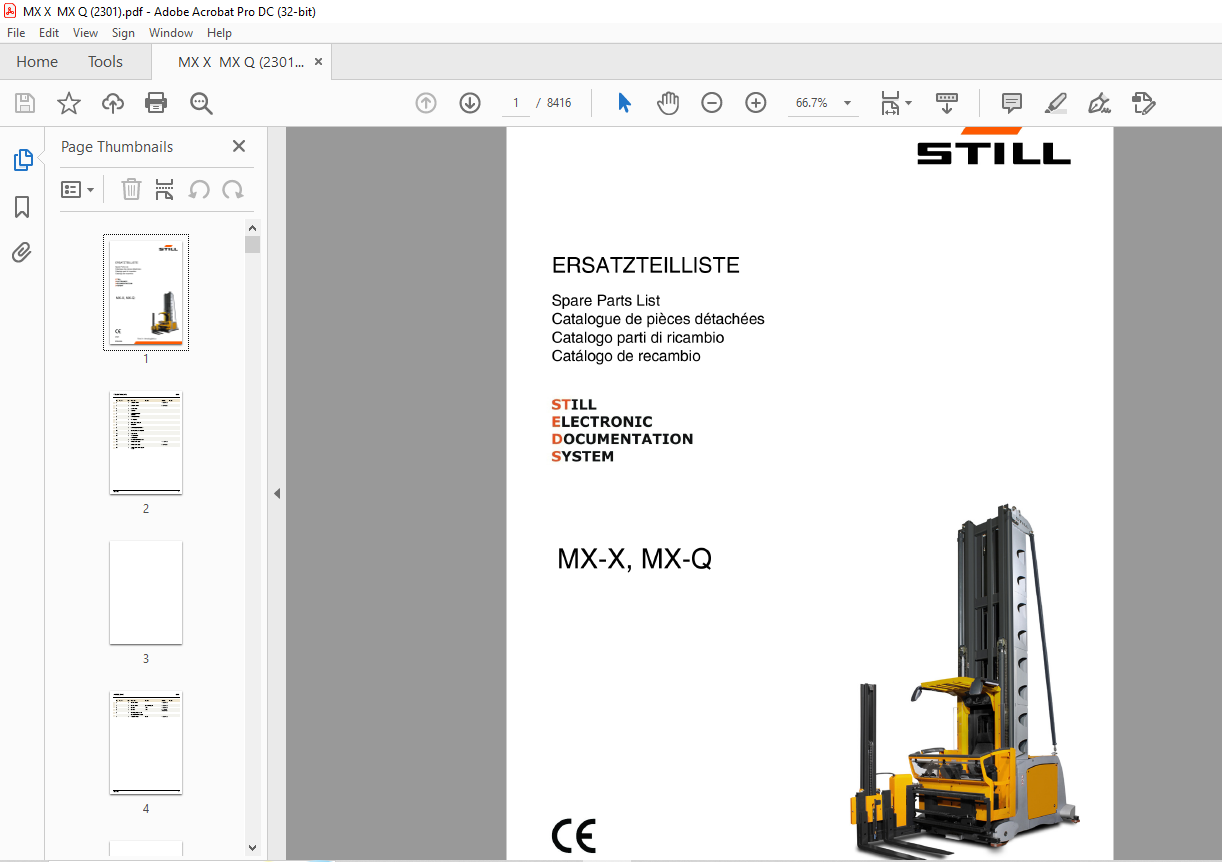Select the Highlight text pen tool
Viewport: 1222px width, 862px height.
(x=1056, y=103)
